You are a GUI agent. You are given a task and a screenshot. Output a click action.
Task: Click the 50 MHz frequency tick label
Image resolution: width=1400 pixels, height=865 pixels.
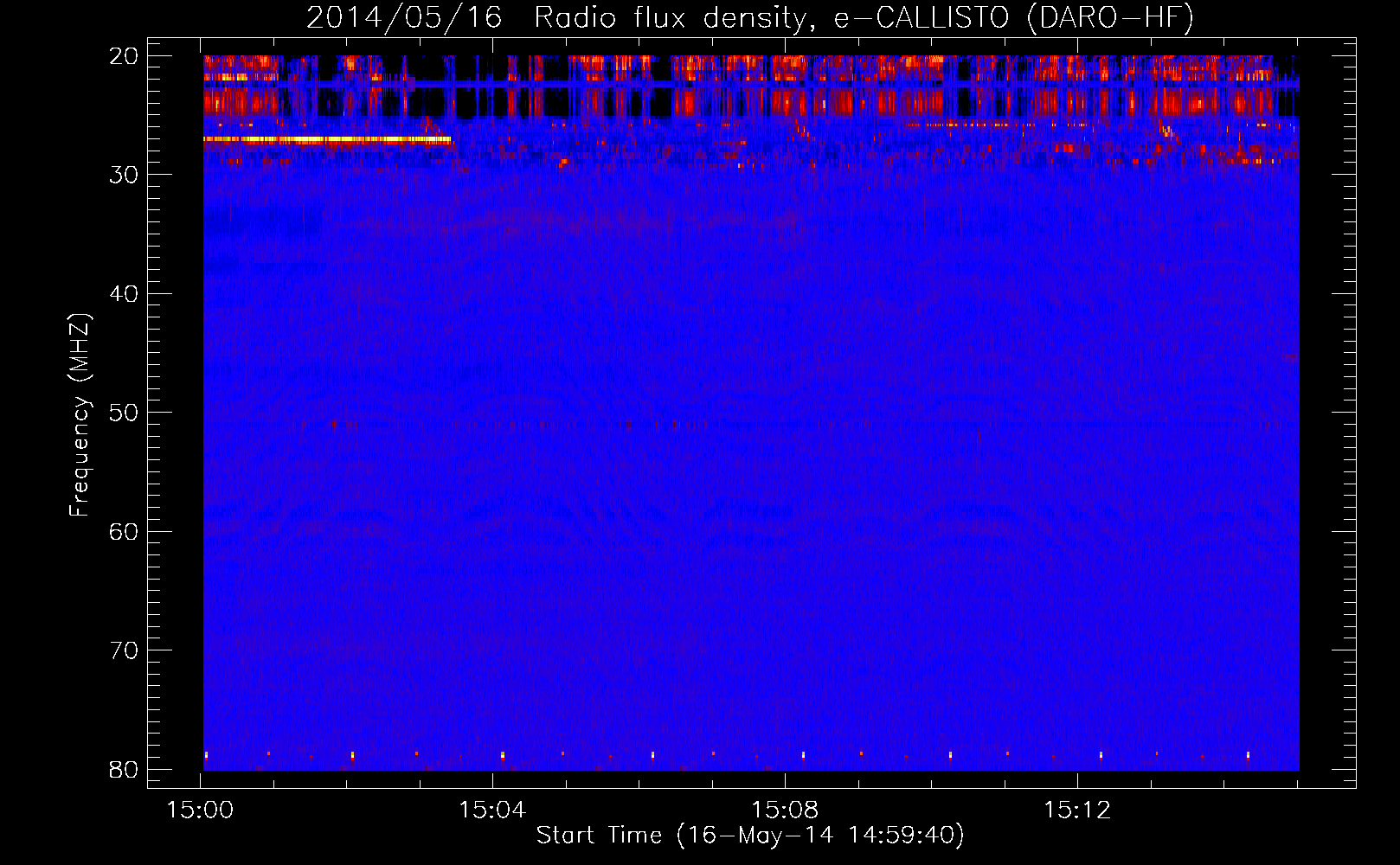[x=125, y=413]
